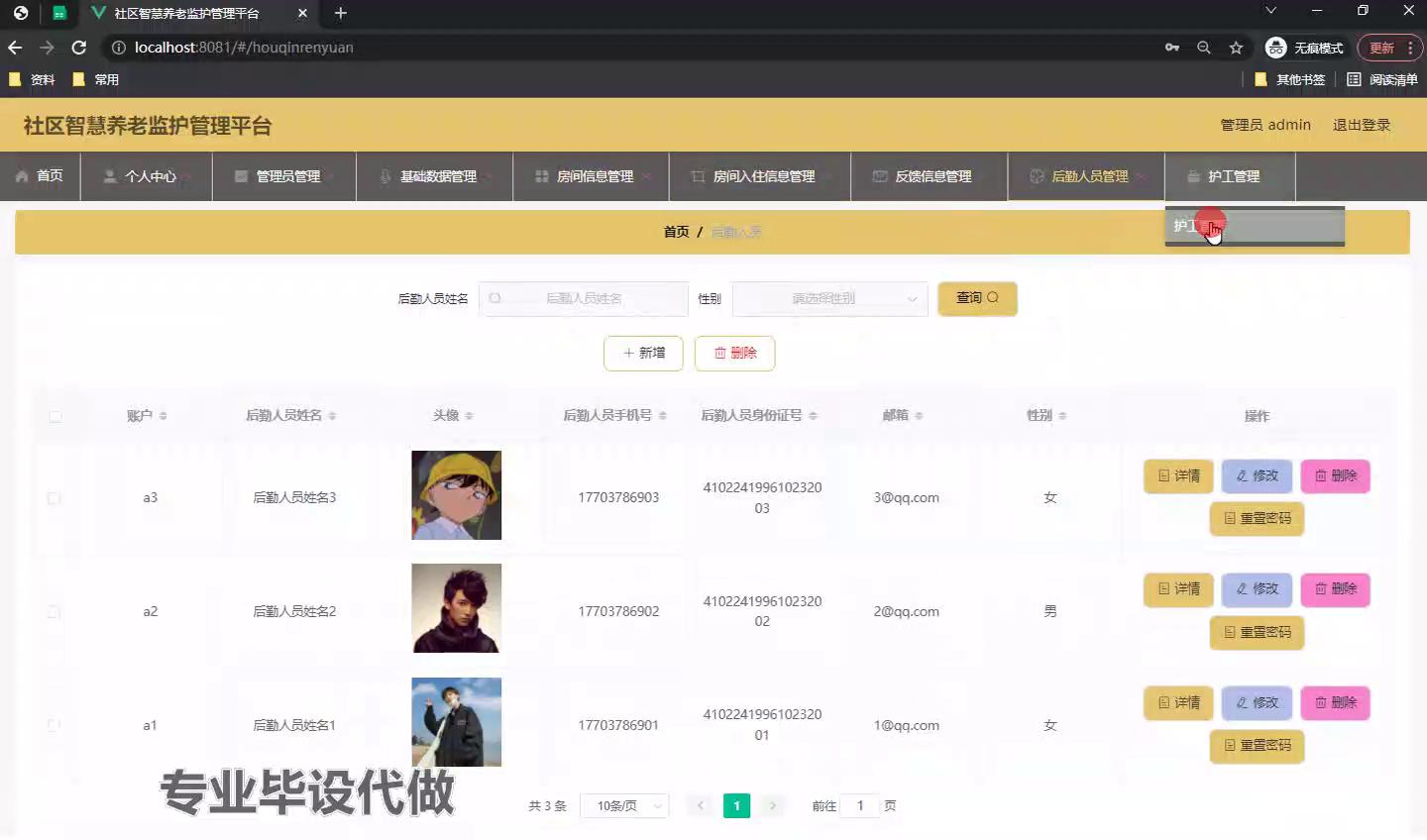Bookmark this page with the star icon
This screenshot has height=840, width=1427.
tap(1236, 48)
